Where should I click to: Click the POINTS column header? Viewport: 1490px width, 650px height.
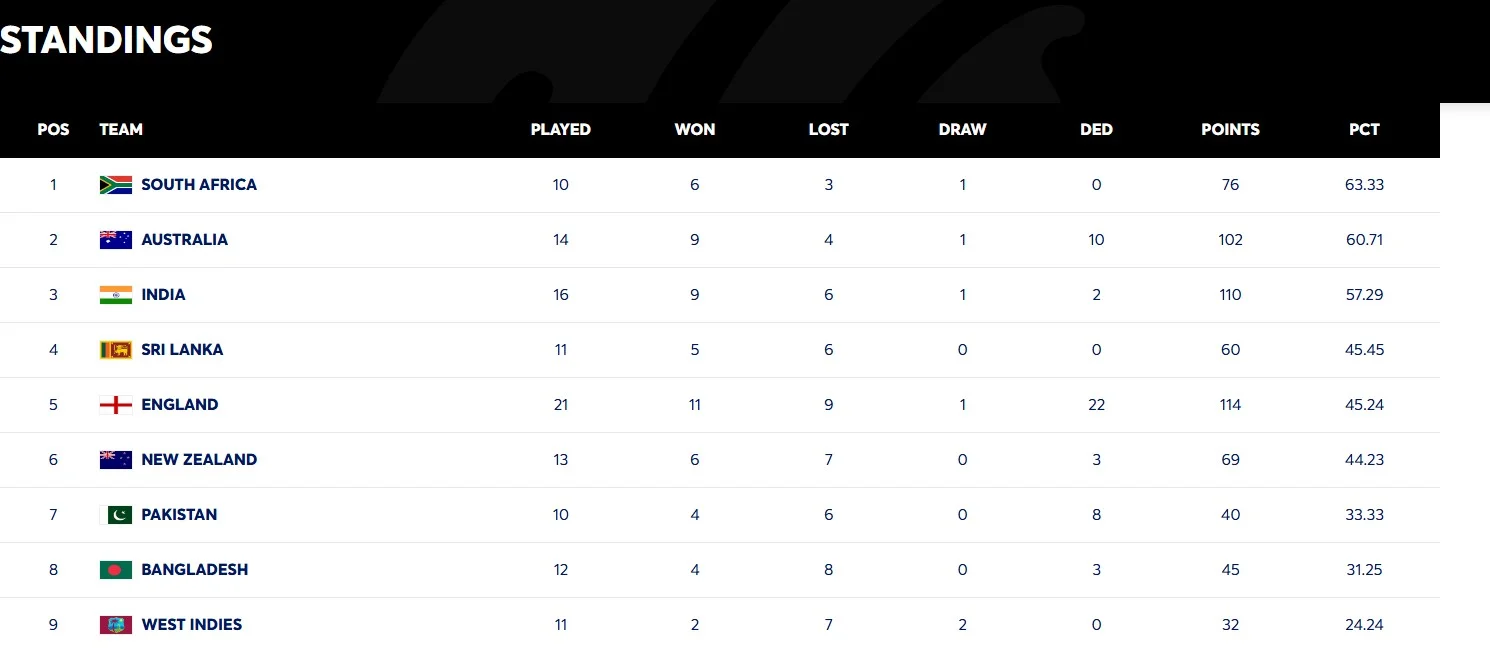[1230, 130]
